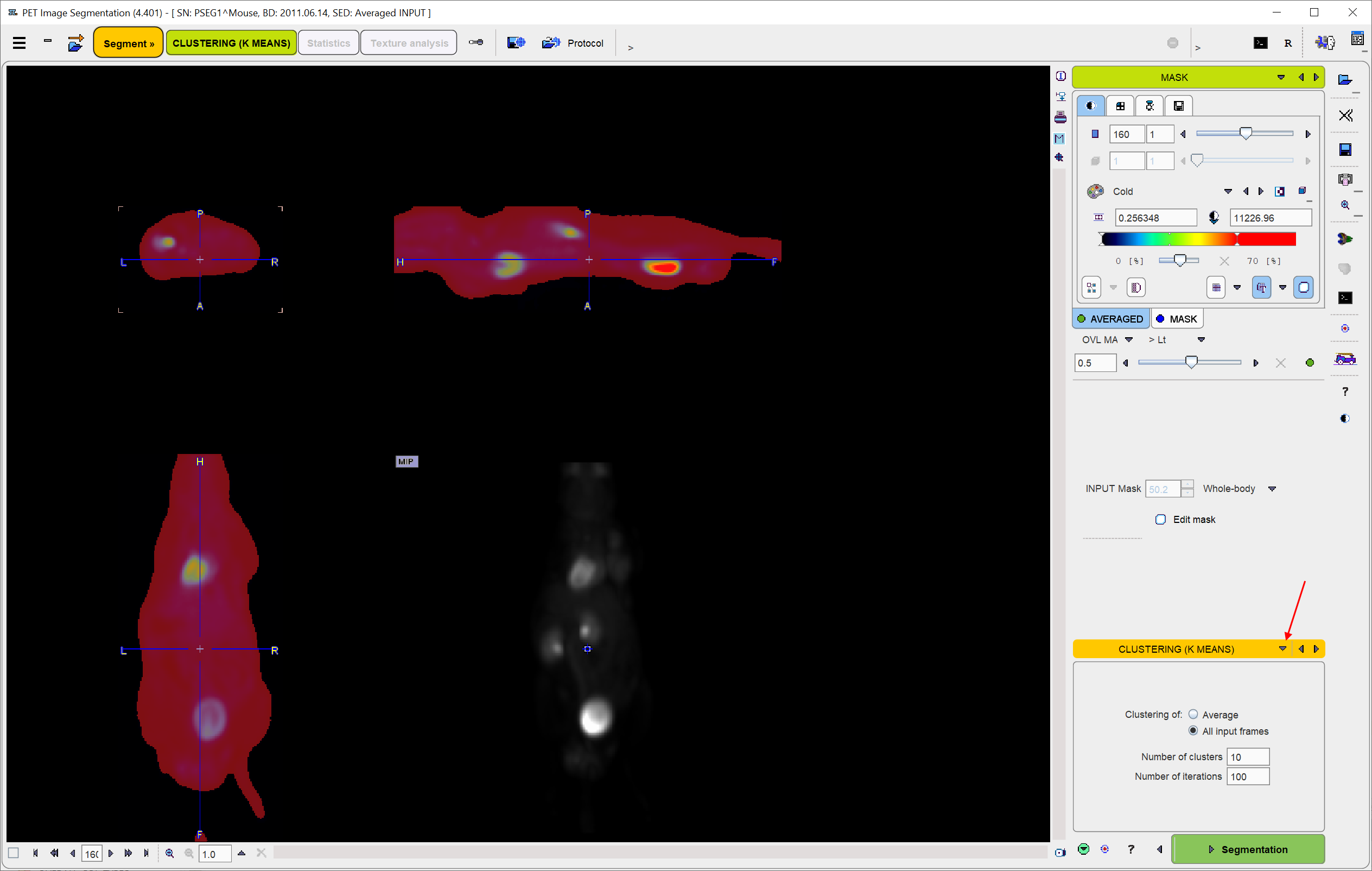Click the green down-arrow icon near Segmentation

click(1083, 849)
